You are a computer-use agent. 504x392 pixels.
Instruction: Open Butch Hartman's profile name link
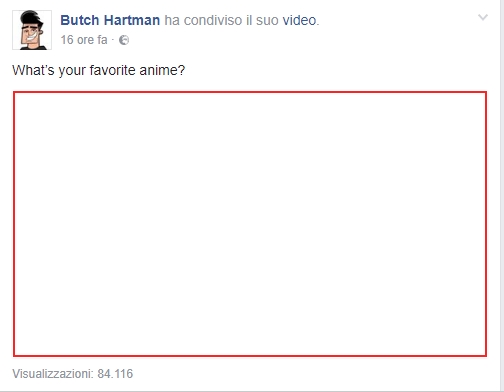pyautogui.click(x=110, y=20)
